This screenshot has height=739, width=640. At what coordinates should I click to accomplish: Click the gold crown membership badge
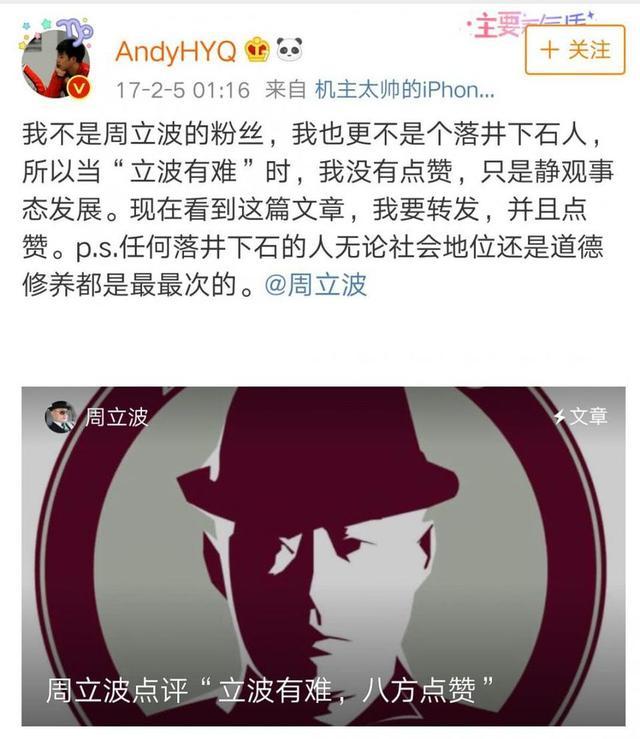click(257, 49)
